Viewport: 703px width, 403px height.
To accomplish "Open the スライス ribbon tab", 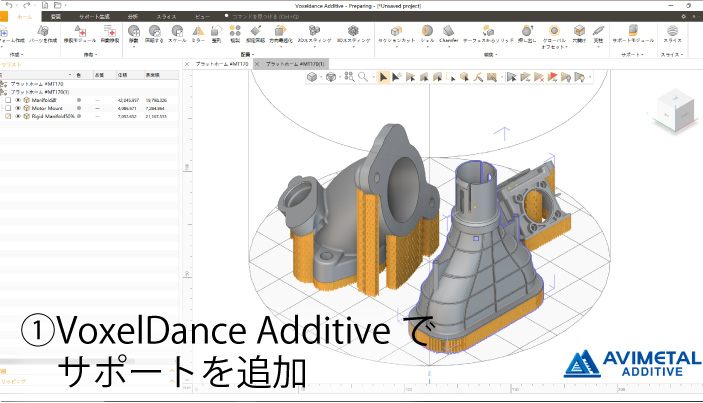I will tap(166, 17).
